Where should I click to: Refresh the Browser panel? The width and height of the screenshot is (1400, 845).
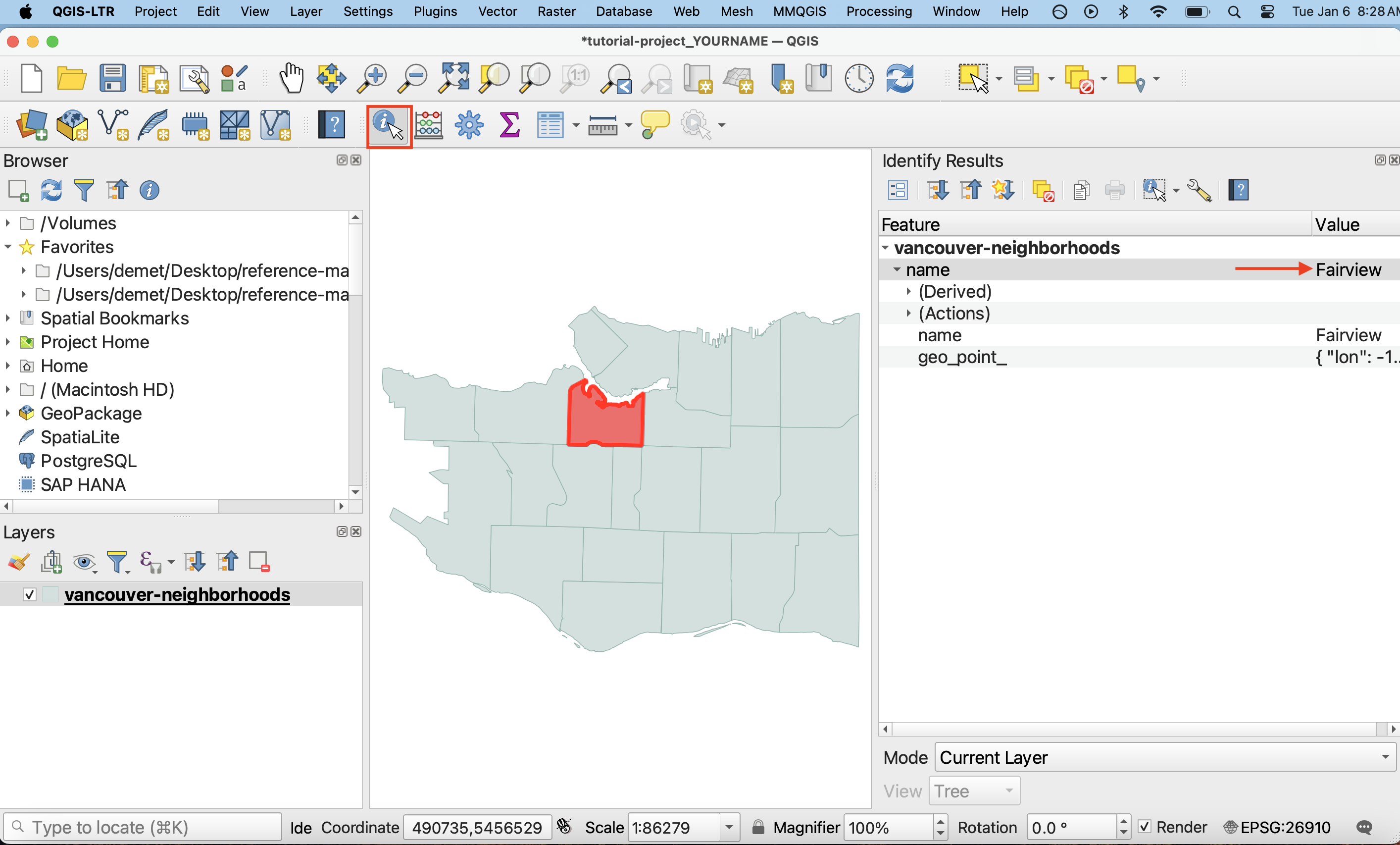coord(51,191)
